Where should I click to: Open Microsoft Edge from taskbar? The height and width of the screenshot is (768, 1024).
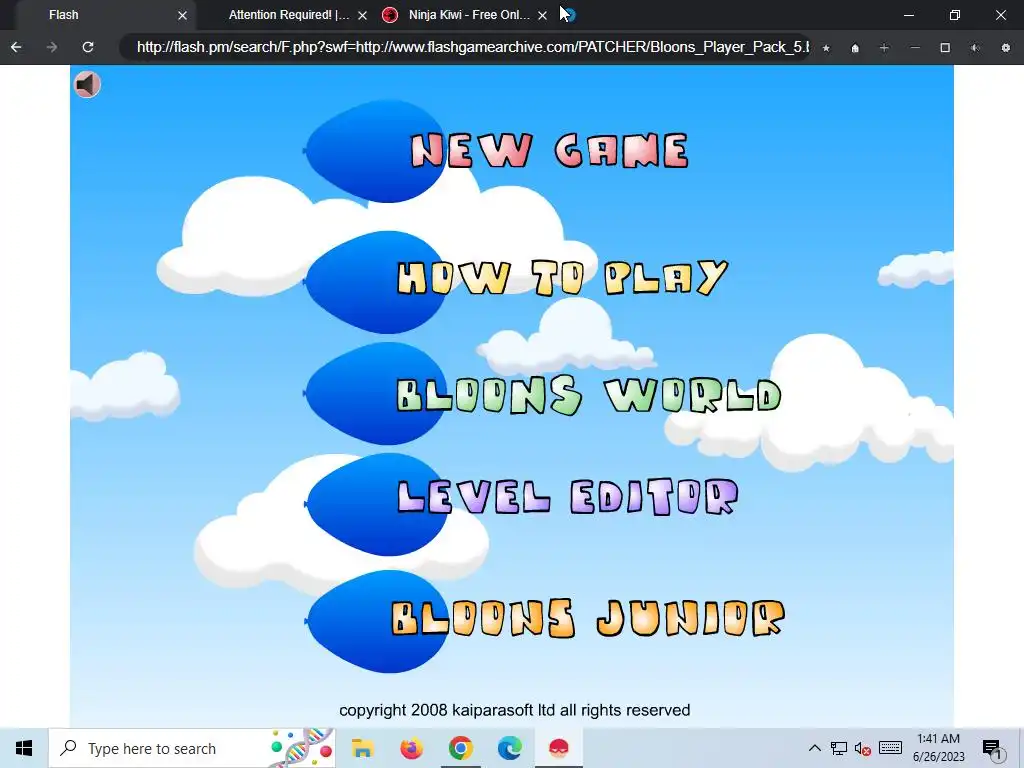click(x=509, y=748)
